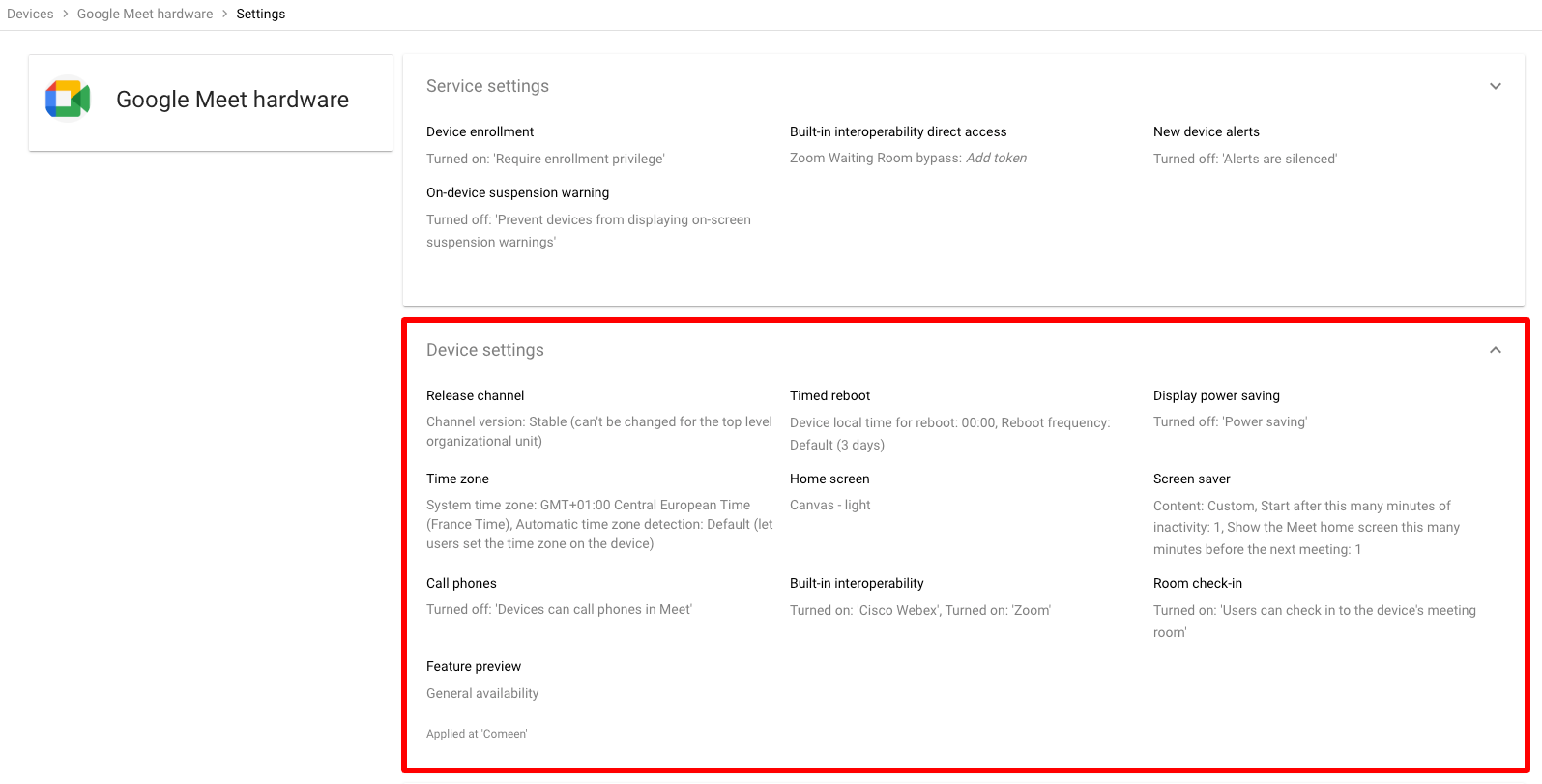Open Built-in interoperability direct access setting
Viewport: 1542px width, 784px height.
coord(898,131)
